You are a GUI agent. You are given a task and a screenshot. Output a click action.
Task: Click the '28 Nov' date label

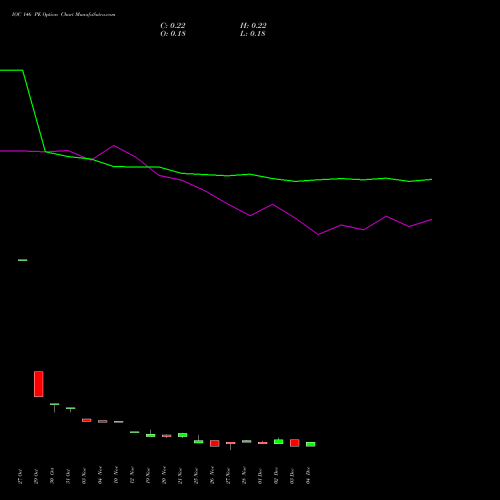[244, 476]
